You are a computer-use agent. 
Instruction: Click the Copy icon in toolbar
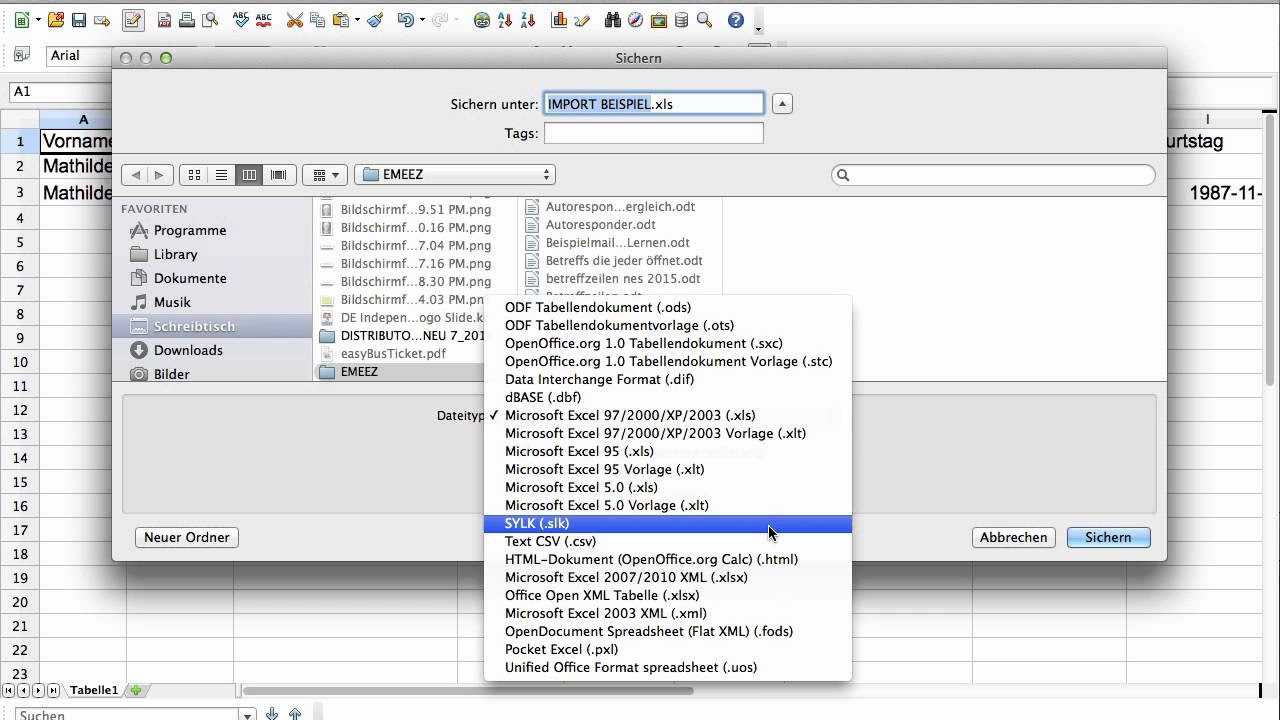[317, 19]
